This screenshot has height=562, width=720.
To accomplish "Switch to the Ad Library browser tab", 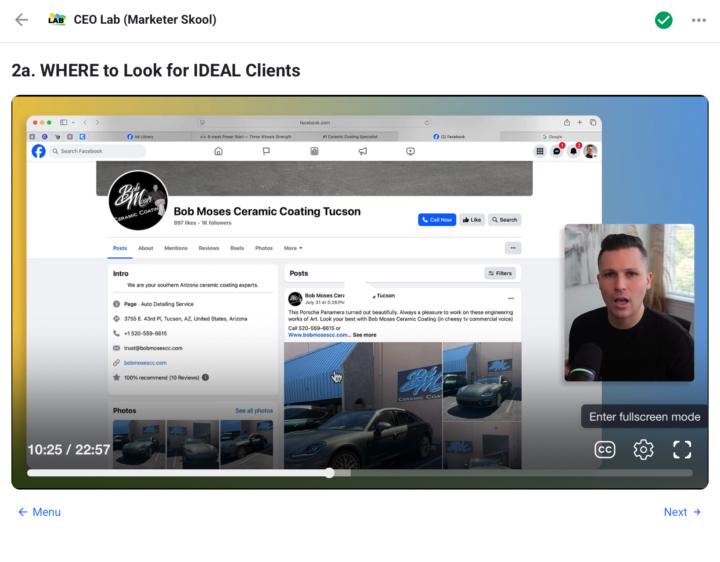I will [140, 136].
